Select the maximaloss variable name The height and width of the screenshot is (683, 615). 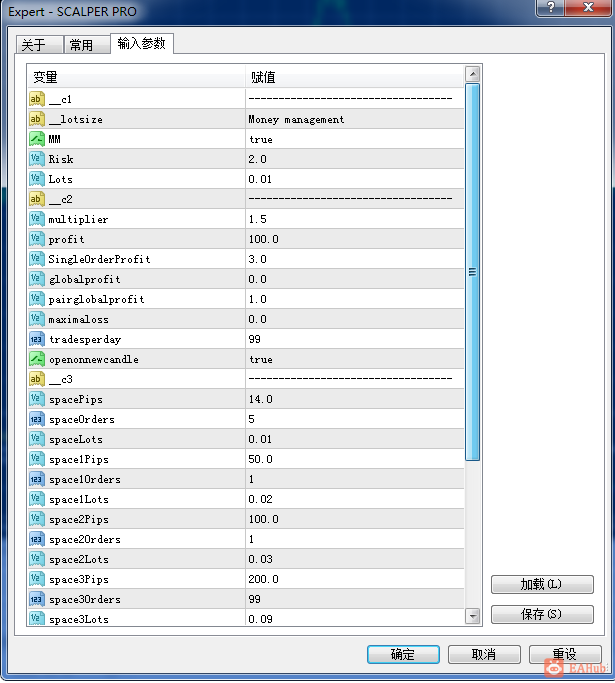[x=78, y=319]
